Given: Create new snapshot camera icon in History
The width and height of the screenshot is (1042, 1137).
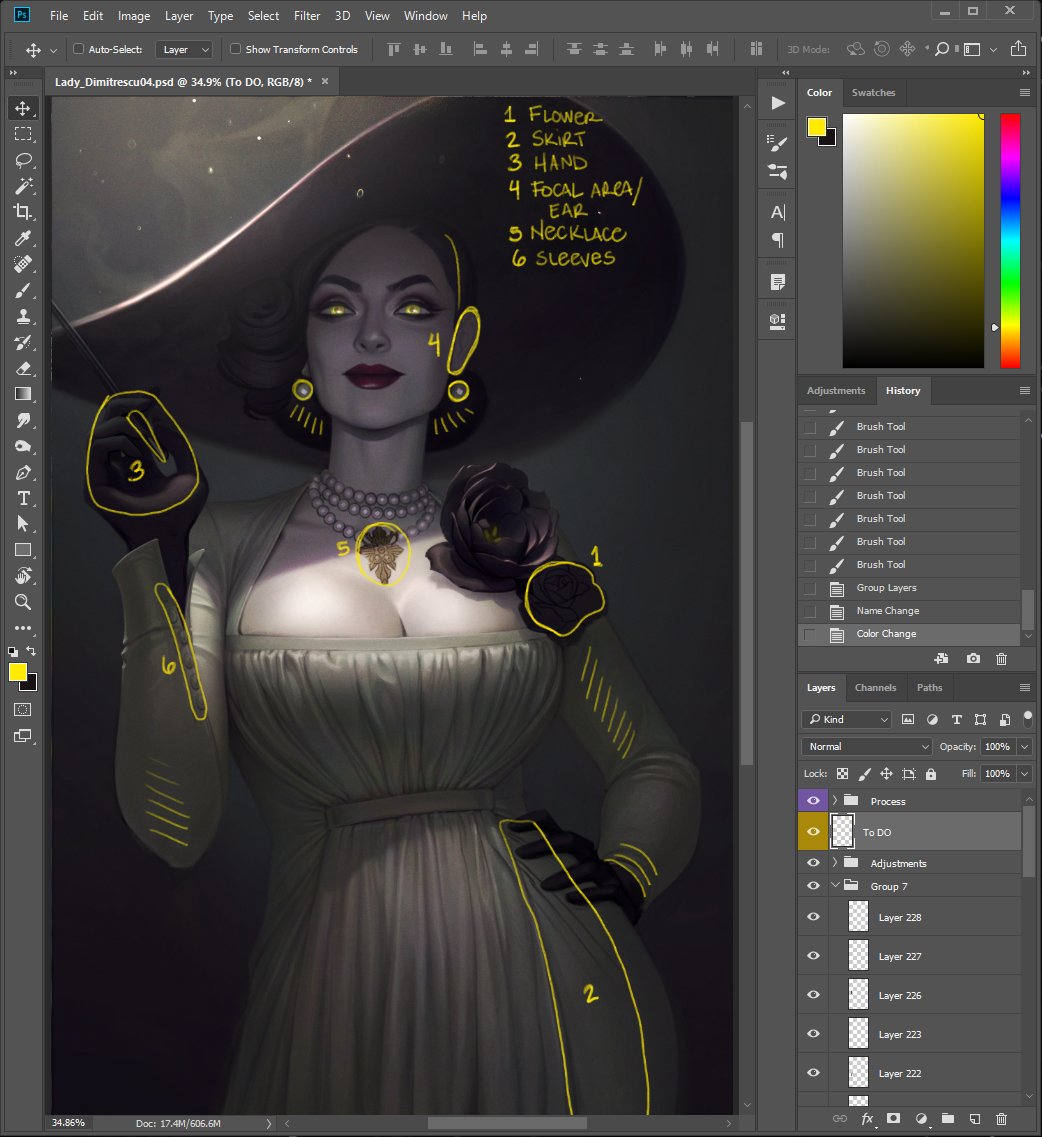Looking at the screenshot, I should pyautogui.click(x=973, y=658).
